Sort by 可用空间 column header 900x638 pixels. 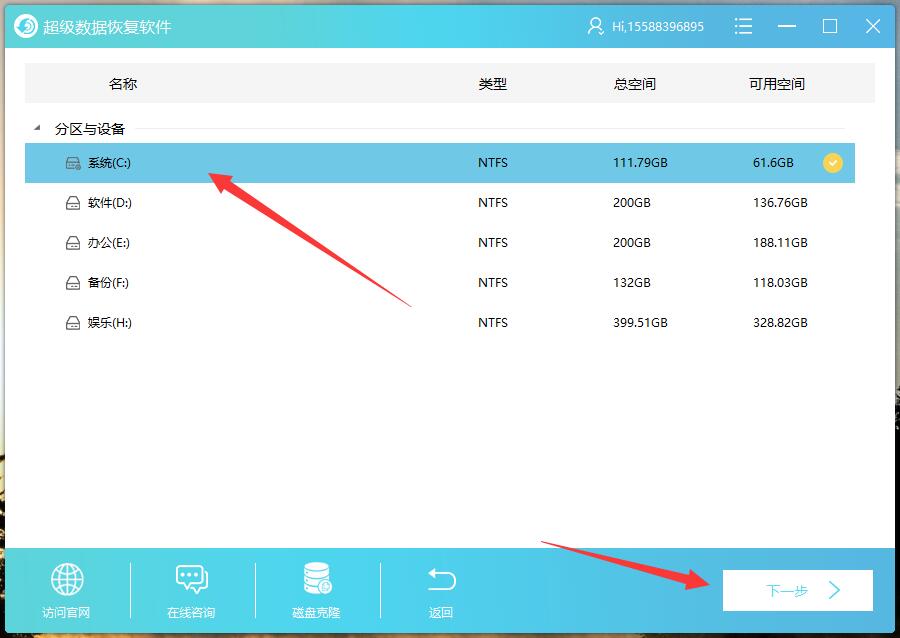[777, 84]
